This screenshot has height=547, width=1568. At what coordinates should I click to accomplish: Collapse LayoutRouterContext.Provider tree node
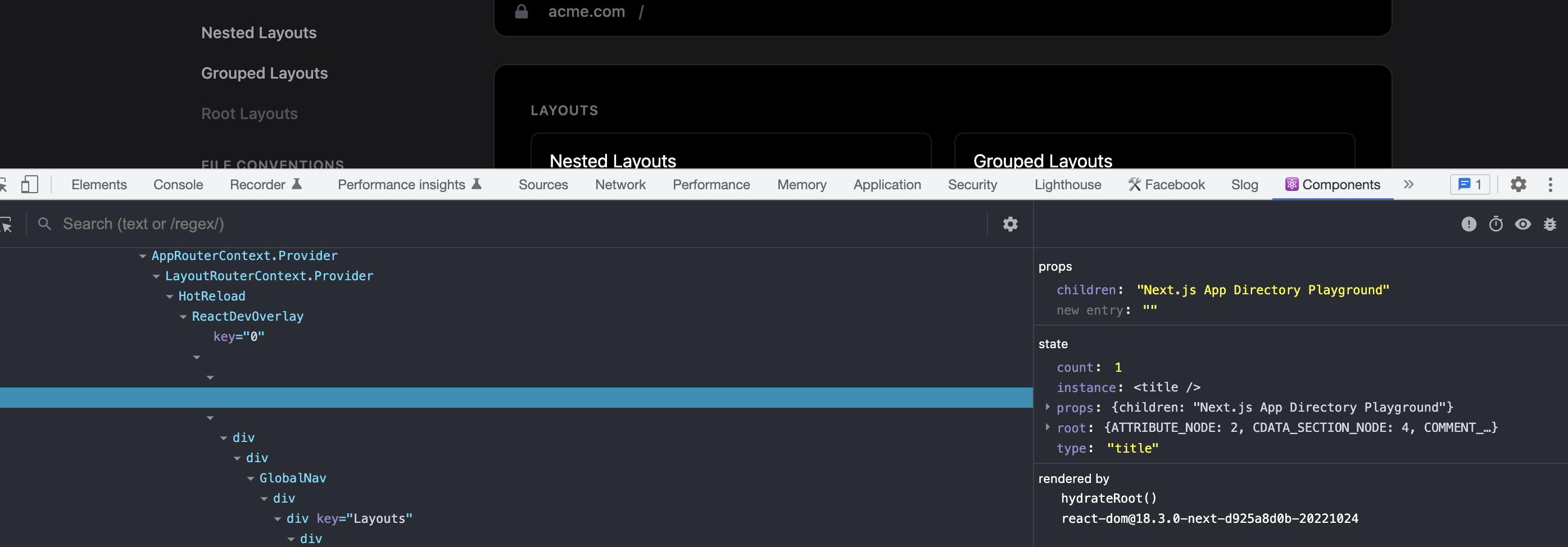[x=156, y=276]
